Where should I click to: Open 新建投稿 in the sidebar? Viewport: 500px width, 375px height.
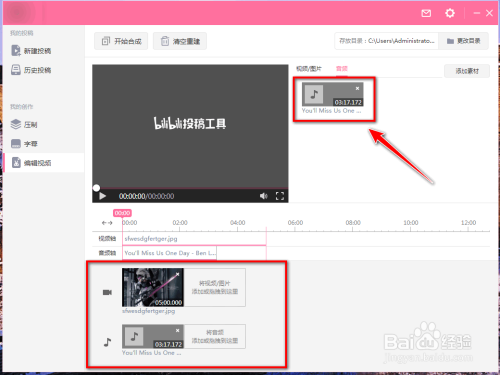coord(31,51)
